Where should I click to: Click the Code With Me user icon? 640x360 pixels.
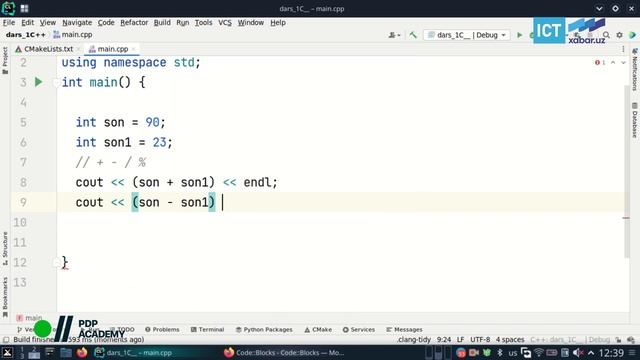coord(394,35)
